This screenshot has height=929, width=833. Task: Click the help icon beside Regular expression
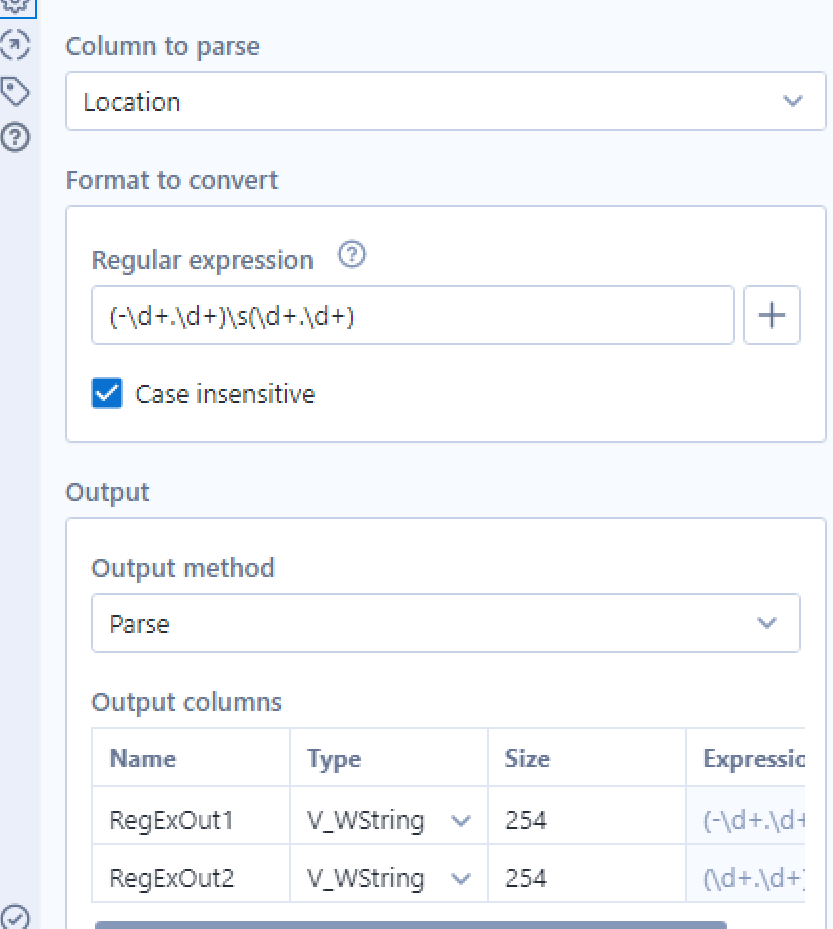[x=351, y=257]
